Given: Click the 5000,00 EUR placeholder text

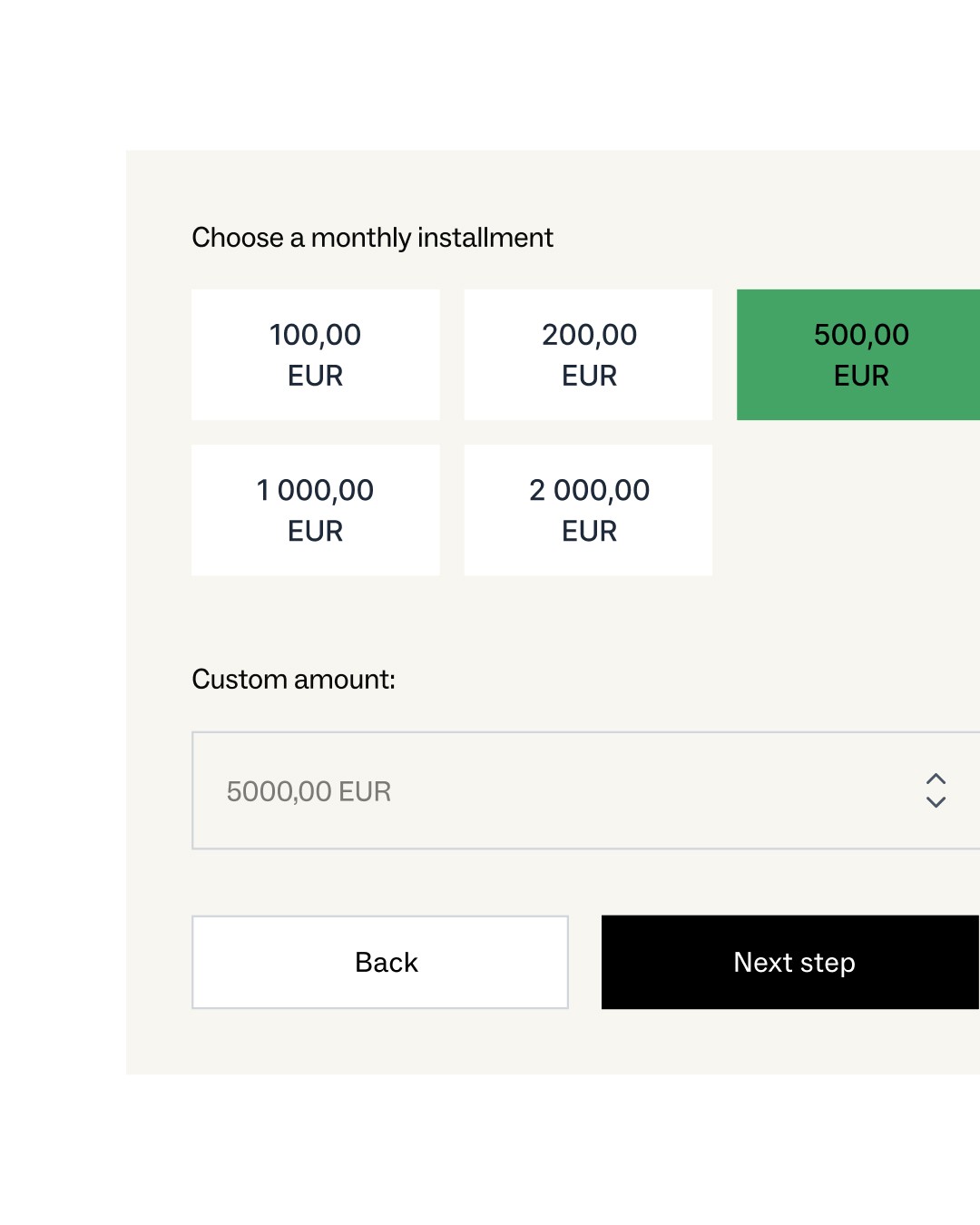Looking at the screenshot, I should click(x=309, y=791).
